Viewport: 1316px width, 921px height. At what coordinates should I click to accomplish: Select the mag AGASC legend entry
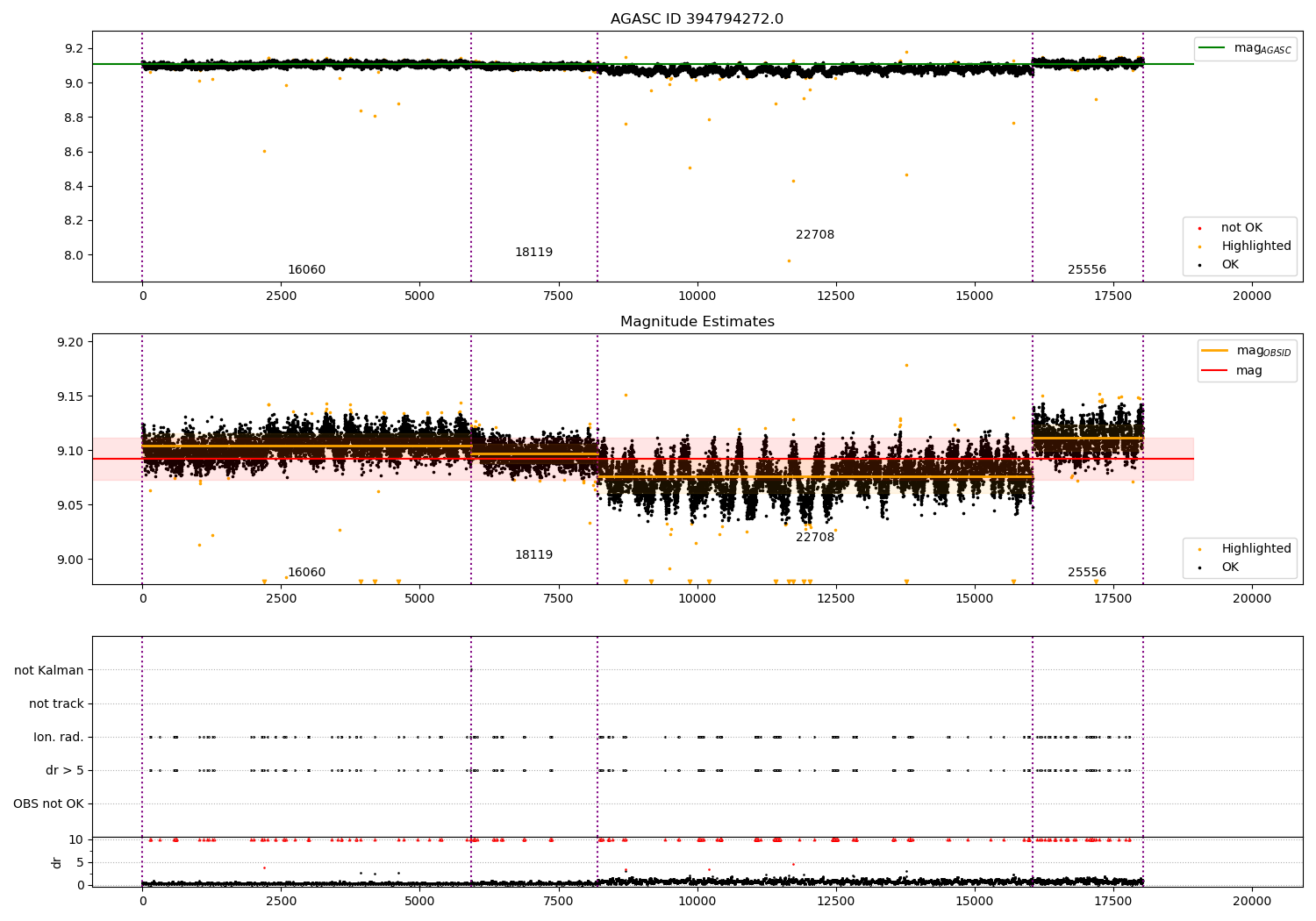click(1244, 48)
